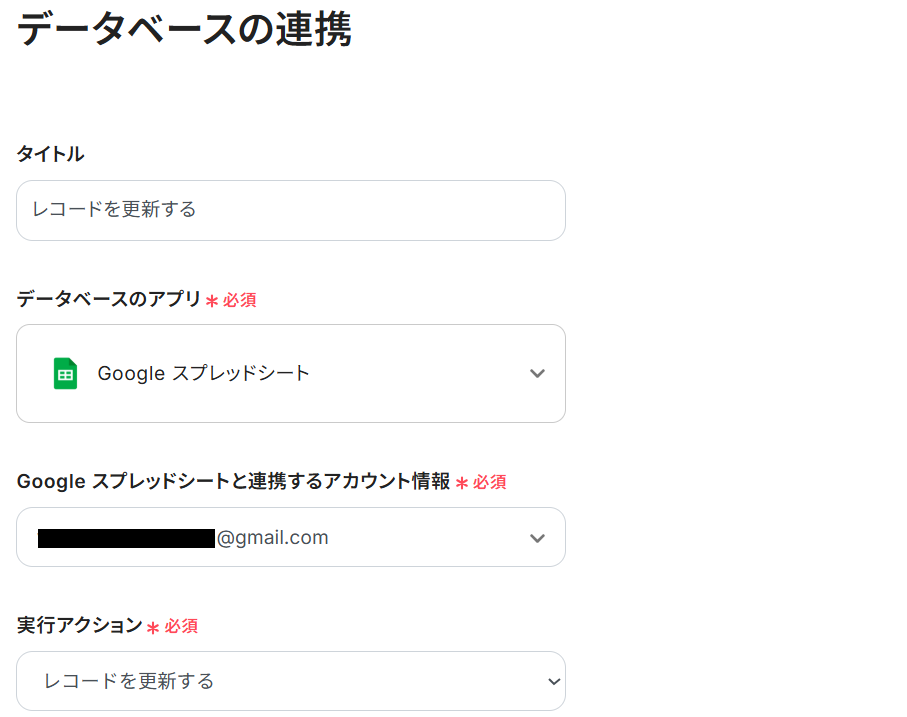Click the chevron in the account dropdown
The height and width of the screenshot is (717, 907).
tap(537, 538)
